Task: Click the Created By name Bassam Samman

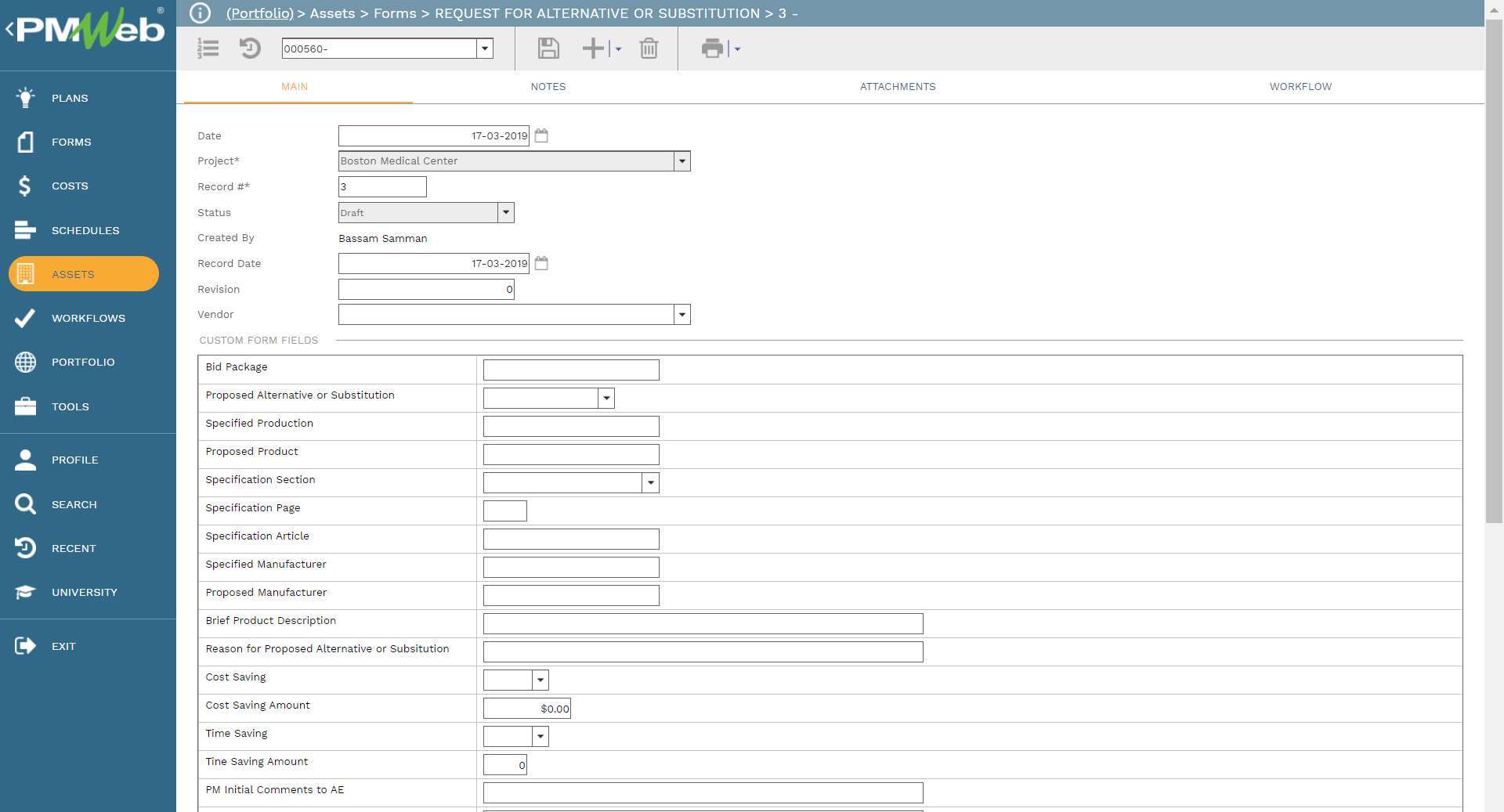Action: [x=382, y=238]
